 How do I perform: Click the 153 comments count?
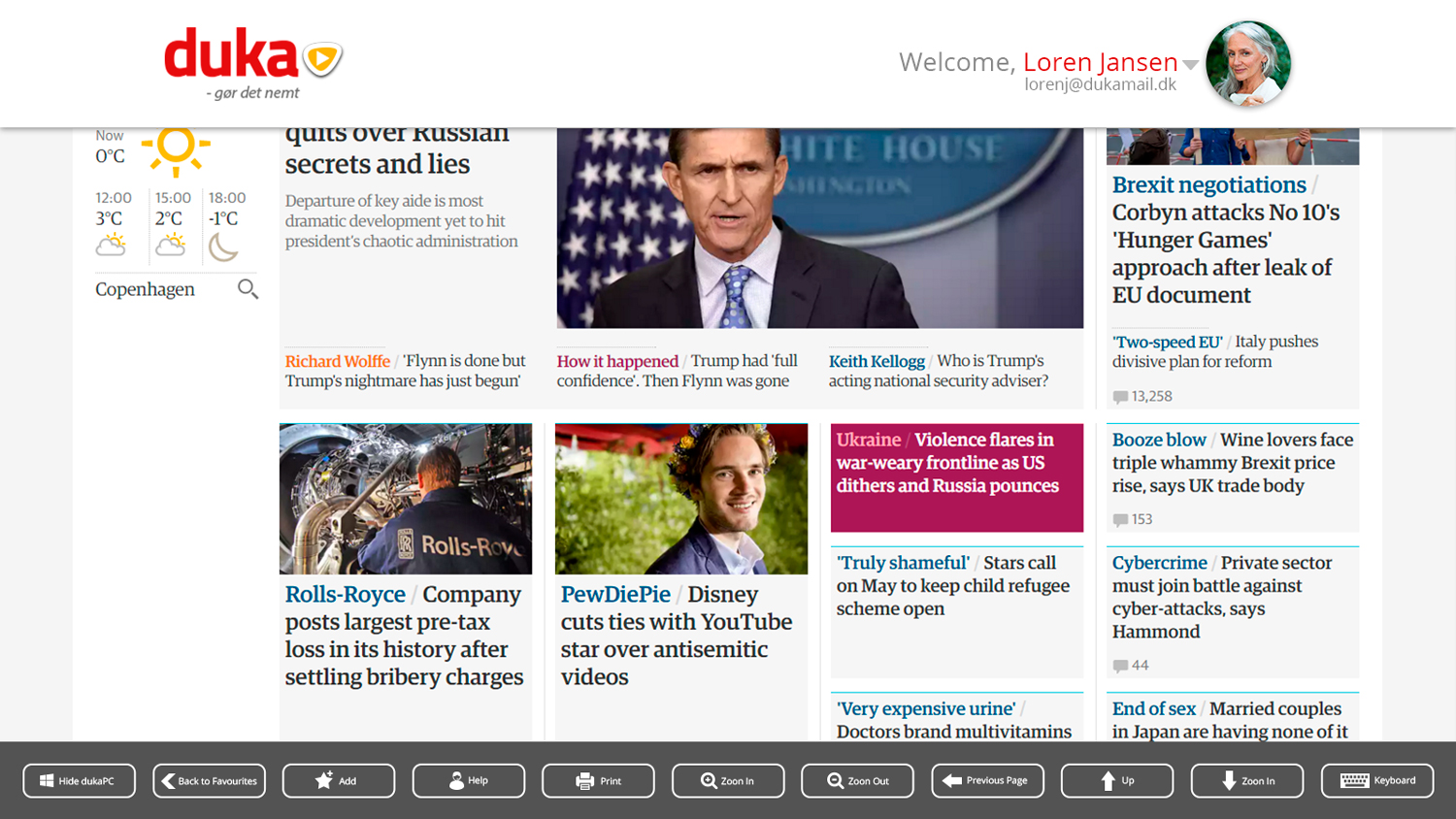tap(1133, 519)
